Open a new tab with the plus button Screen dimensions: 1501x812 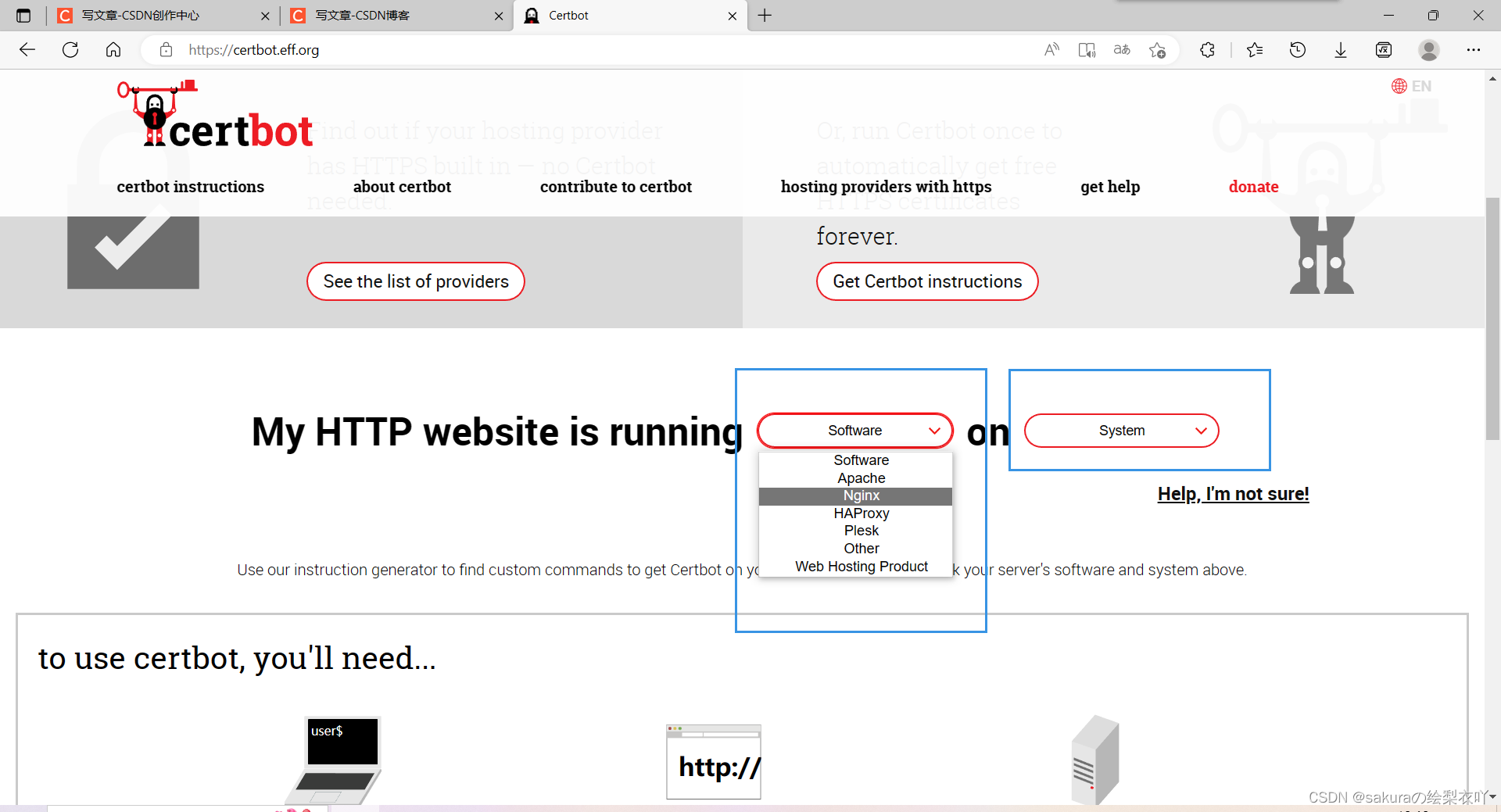(x=765, y=16)
